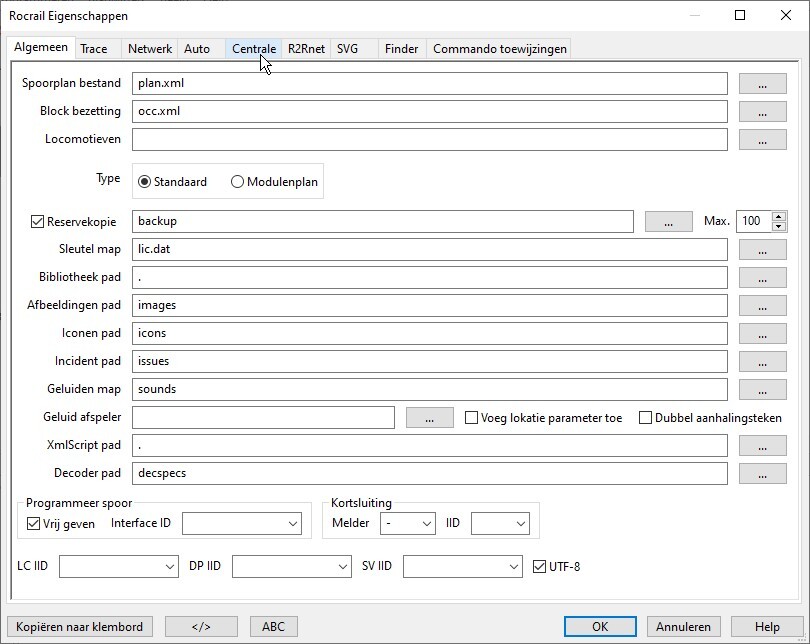
Task: Browse for Decoder pad
Action: [x=762, y=473]
